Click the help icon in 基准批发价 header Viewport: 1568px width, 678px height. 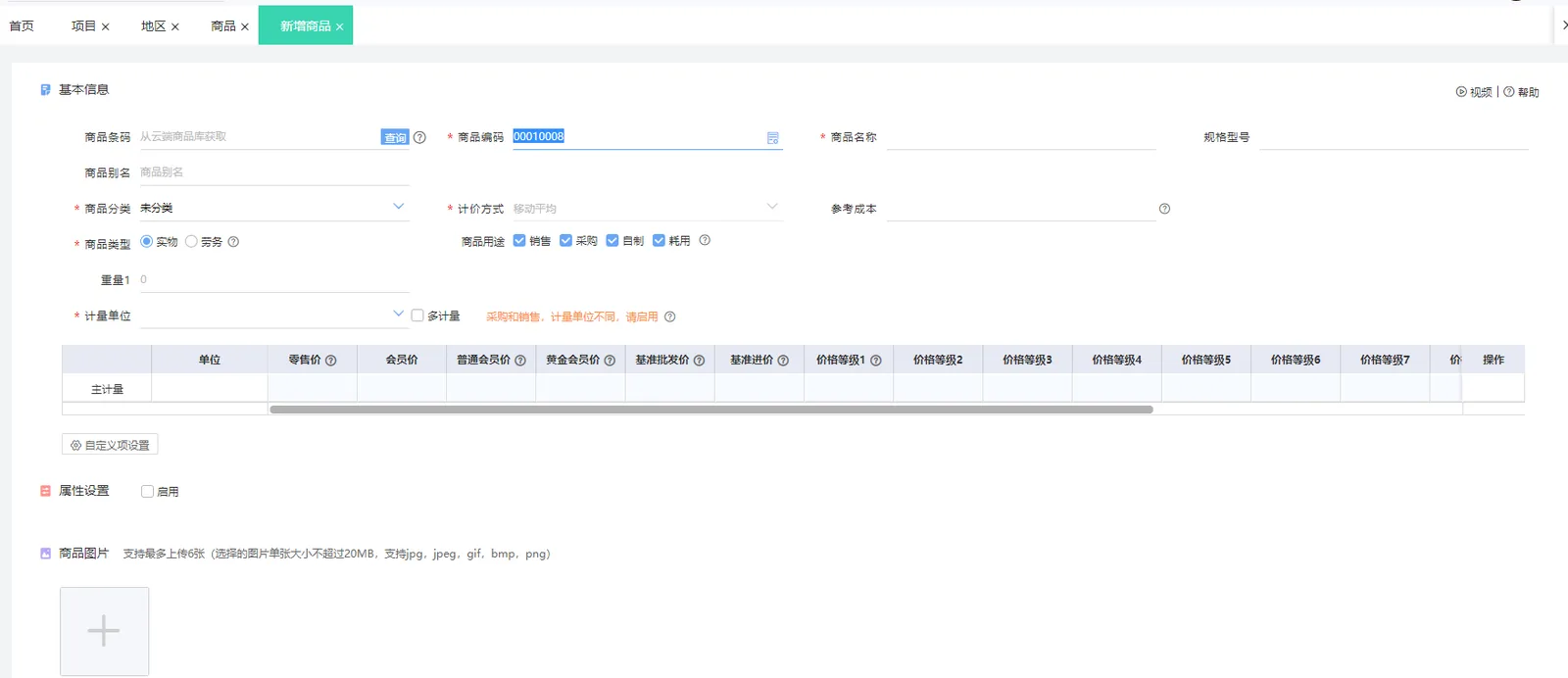(699, 361)
